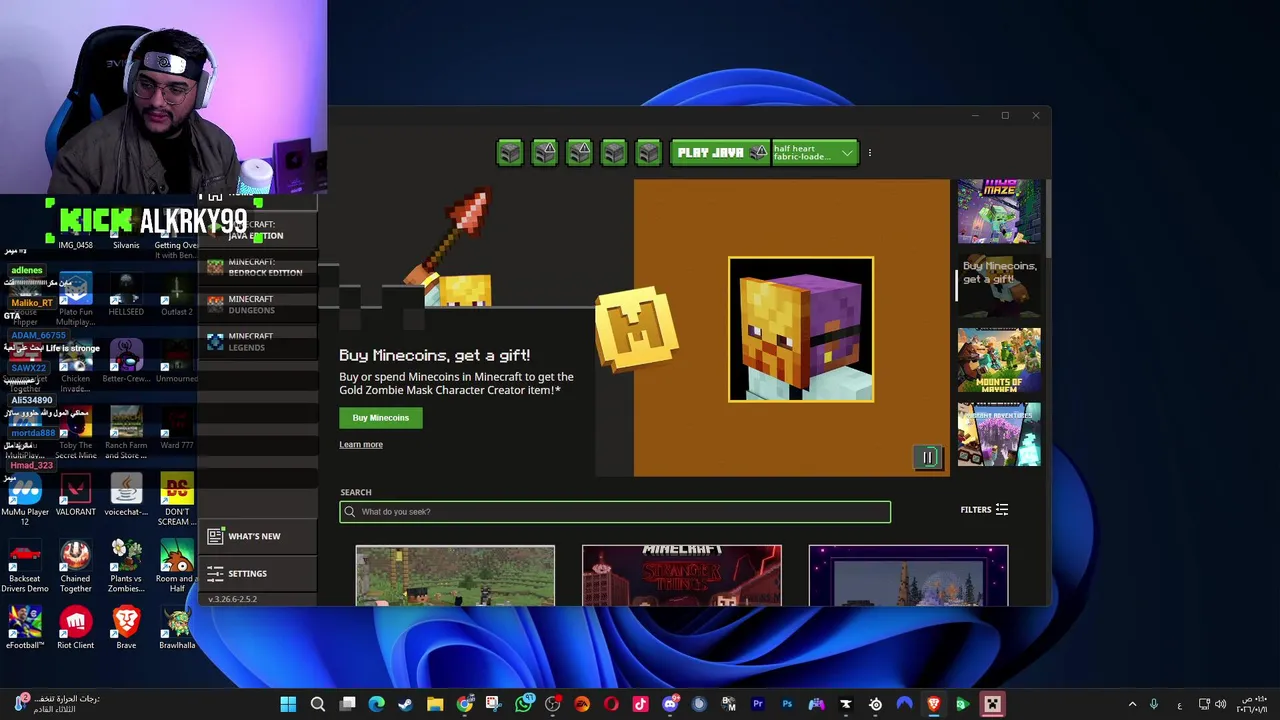Open Adobe Premiere Pro from the taskbar
1280x720 pixels.
(x=757, y=704)
